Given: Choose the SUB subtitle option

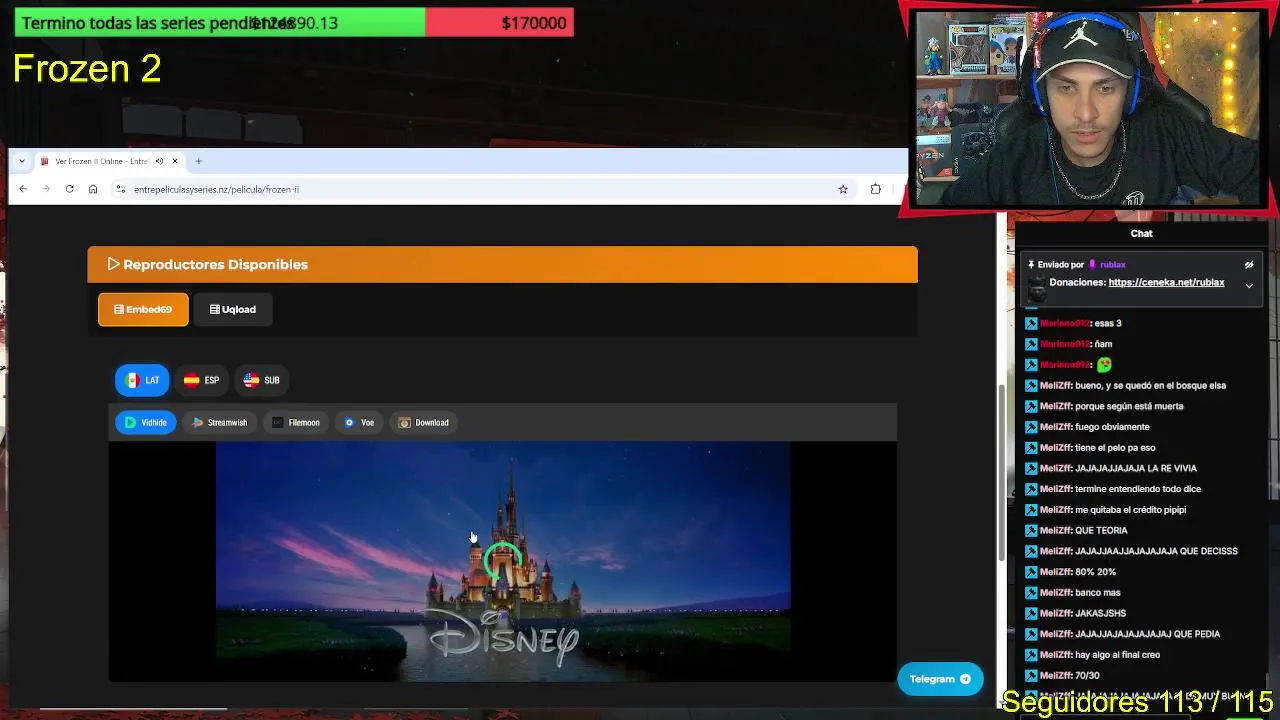Looking at the screenshot, I should coord(262,380).
